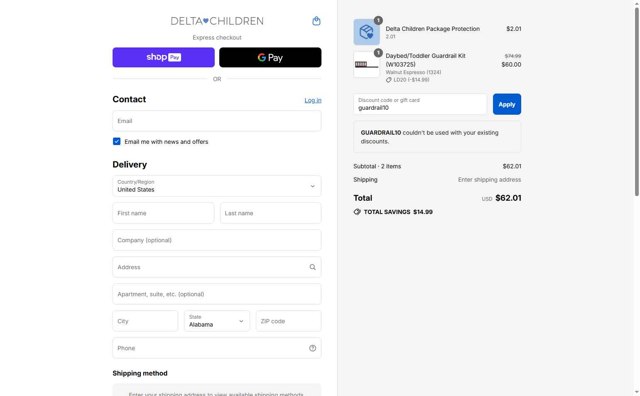
Task: Click the Delta Children logo
Action: (x=217, y=21)
